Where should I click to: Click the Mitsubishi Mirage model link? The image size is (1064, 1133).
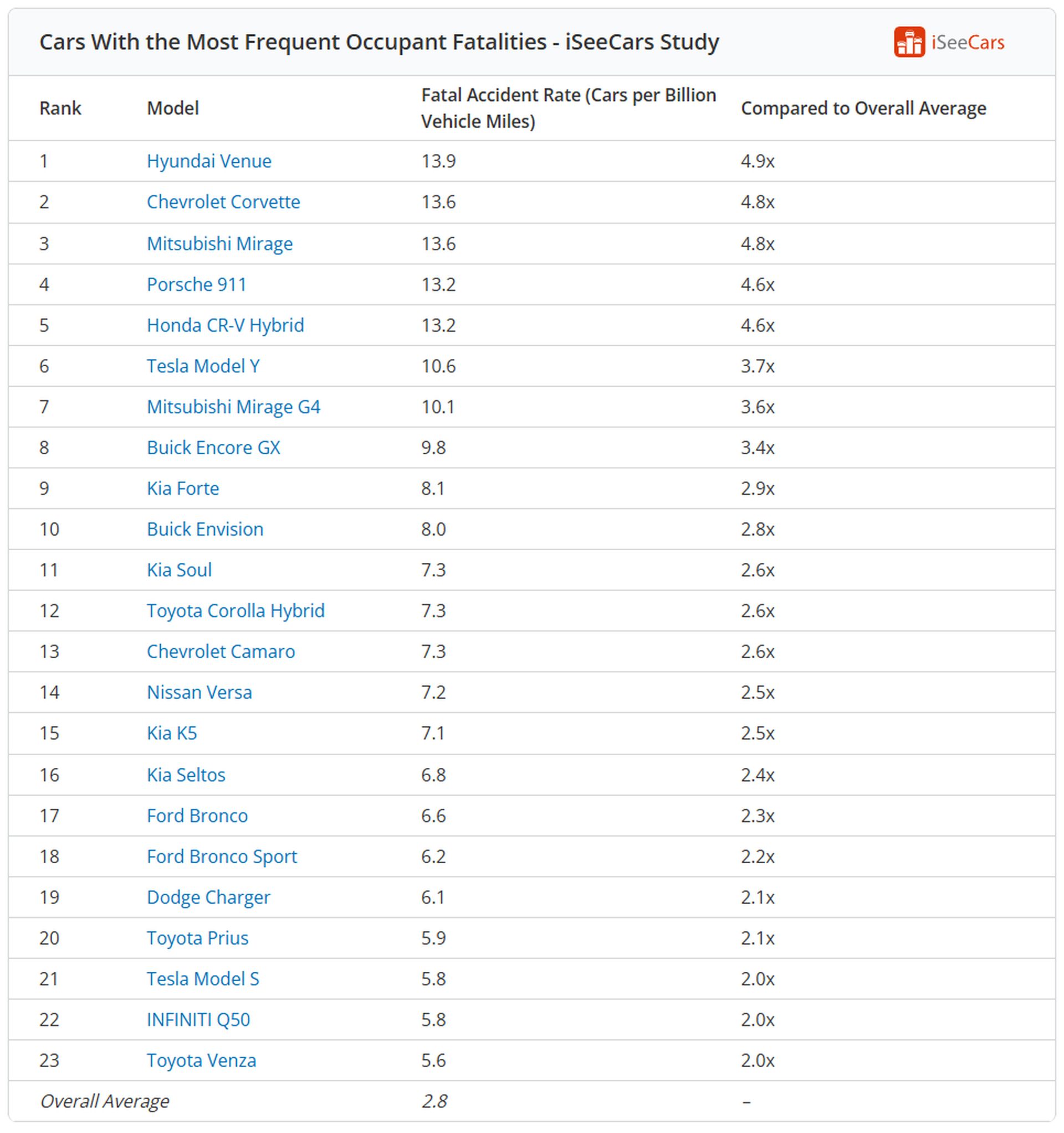[219, 244]
